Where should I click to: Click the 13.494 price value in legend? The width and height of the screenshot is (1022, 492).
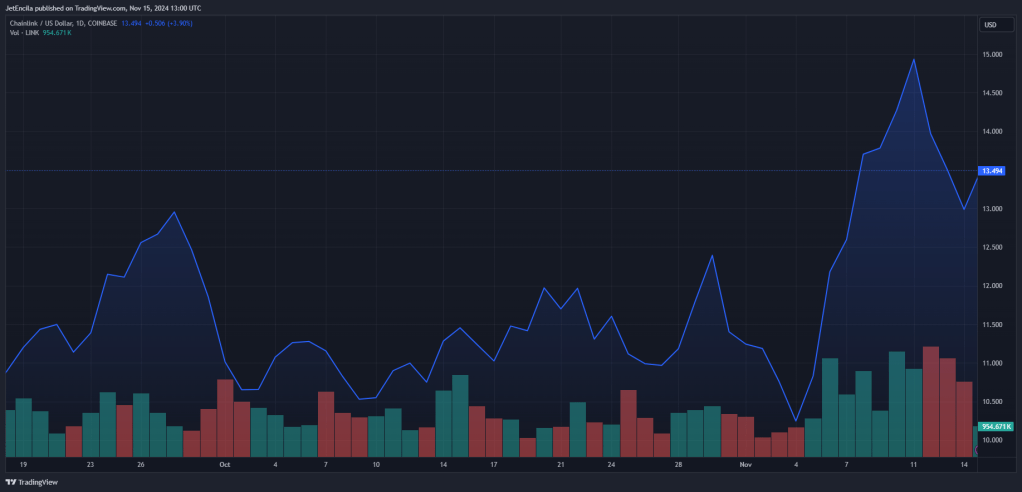tap(131, 23)
